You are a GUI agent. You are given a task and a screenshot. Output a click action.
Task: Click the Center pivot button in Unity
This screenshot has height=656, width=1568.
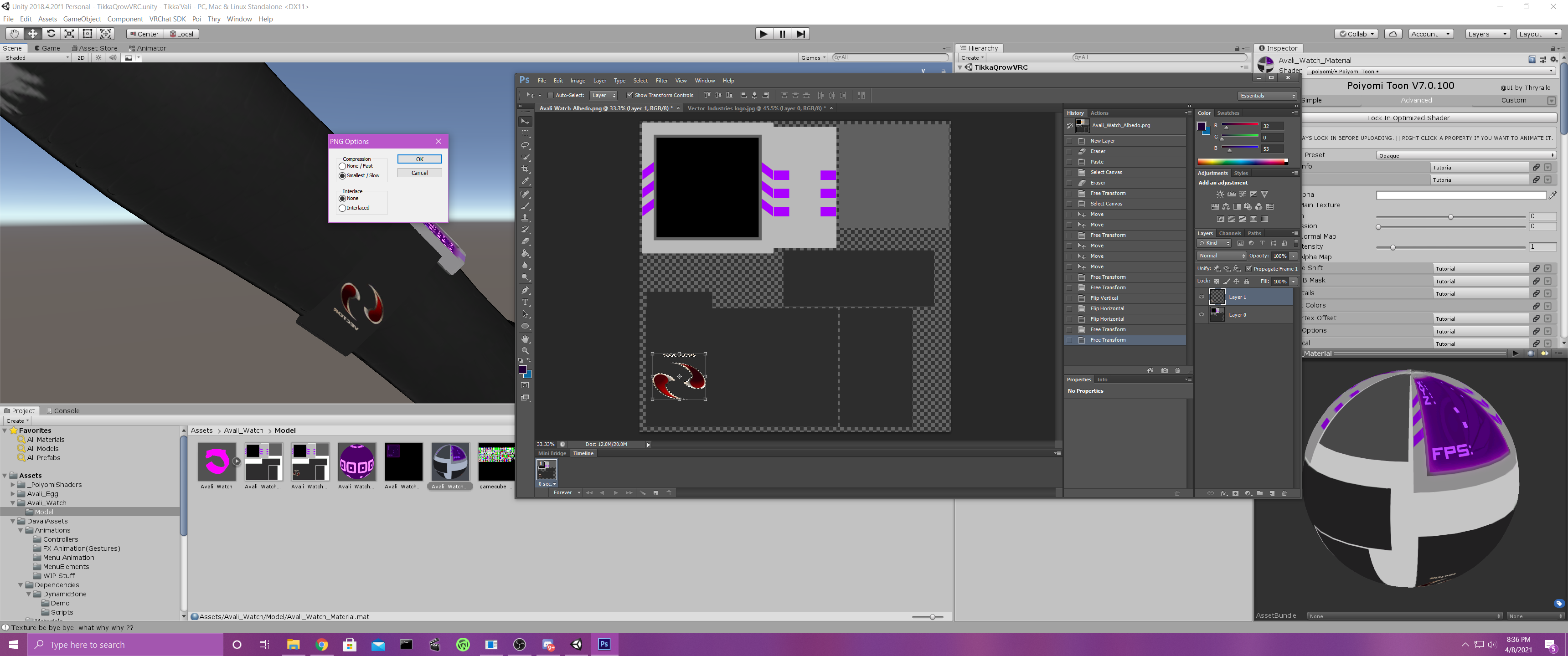144,34
